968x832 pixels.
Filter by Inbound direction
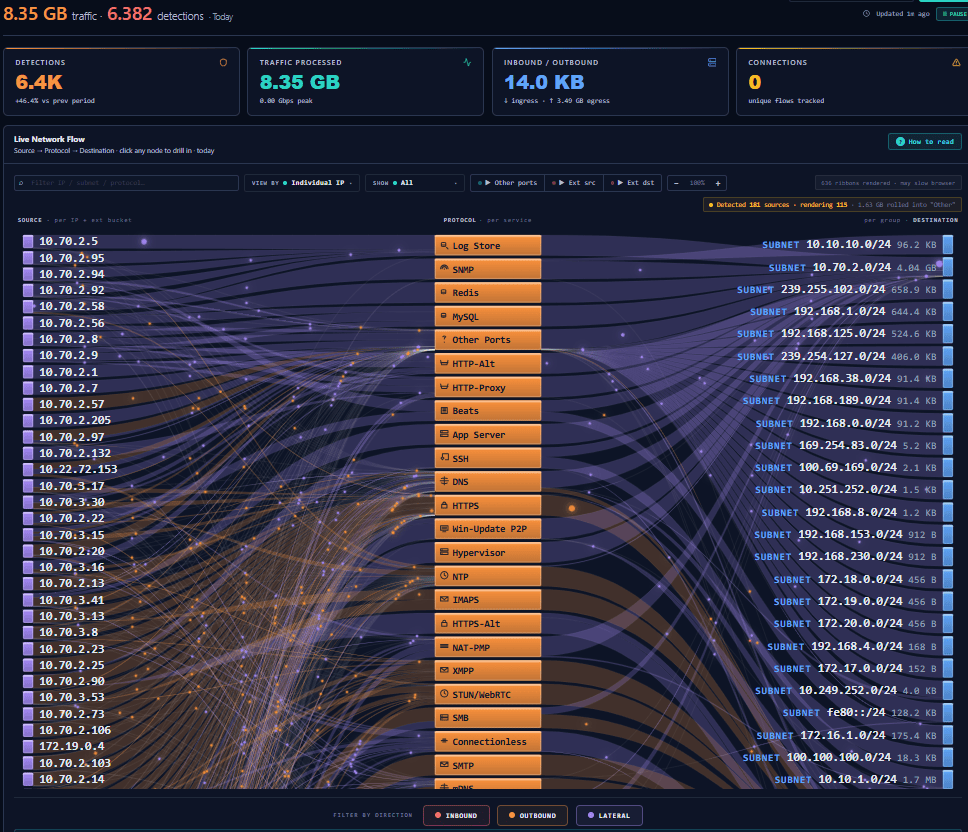(456, 815)
